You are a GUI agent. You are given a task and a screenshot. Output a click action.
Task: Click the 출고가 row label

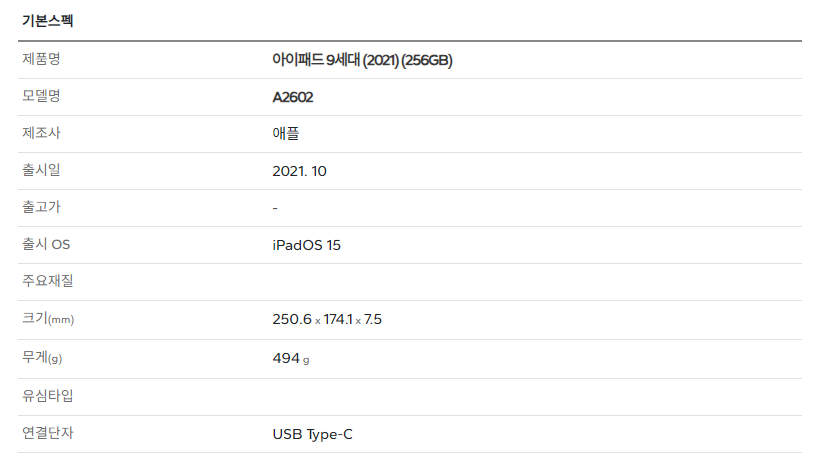pos(42,207)
